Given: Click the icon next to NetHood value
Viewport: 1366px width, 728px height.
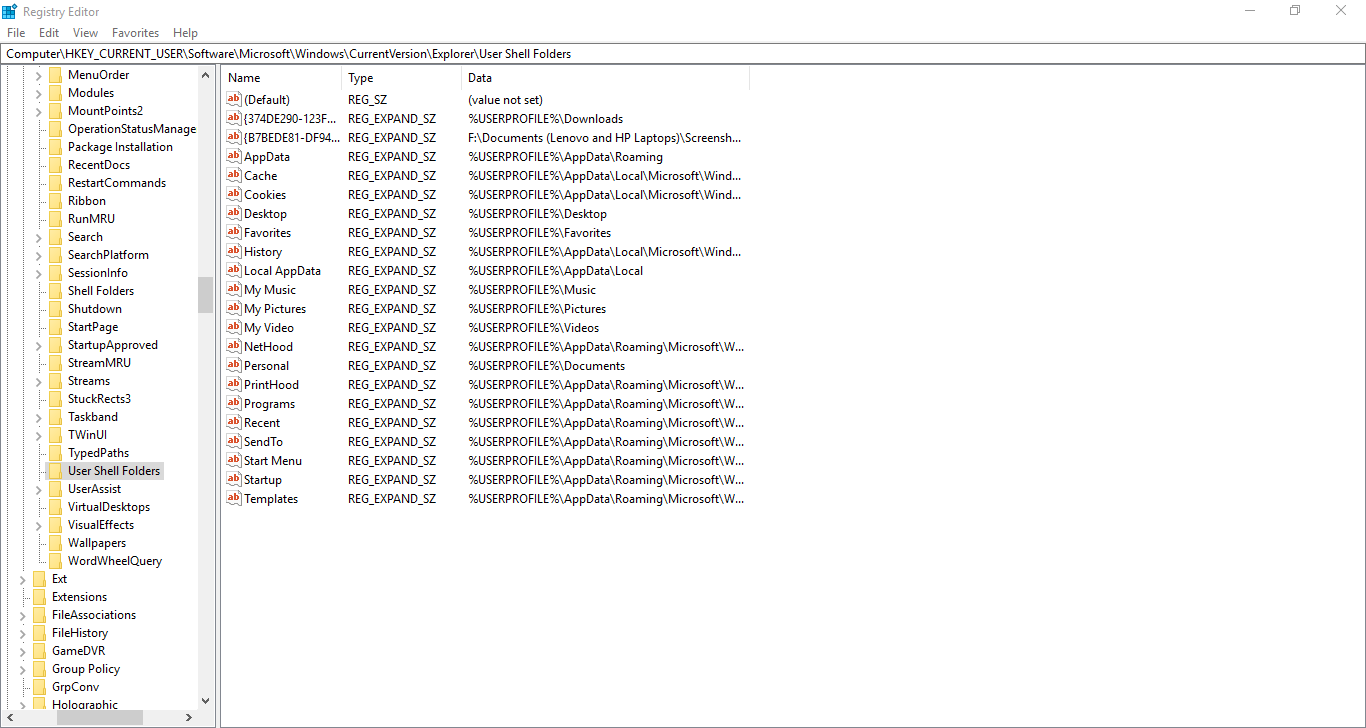Looking at the screenshot, I should [x=234, y=346].
